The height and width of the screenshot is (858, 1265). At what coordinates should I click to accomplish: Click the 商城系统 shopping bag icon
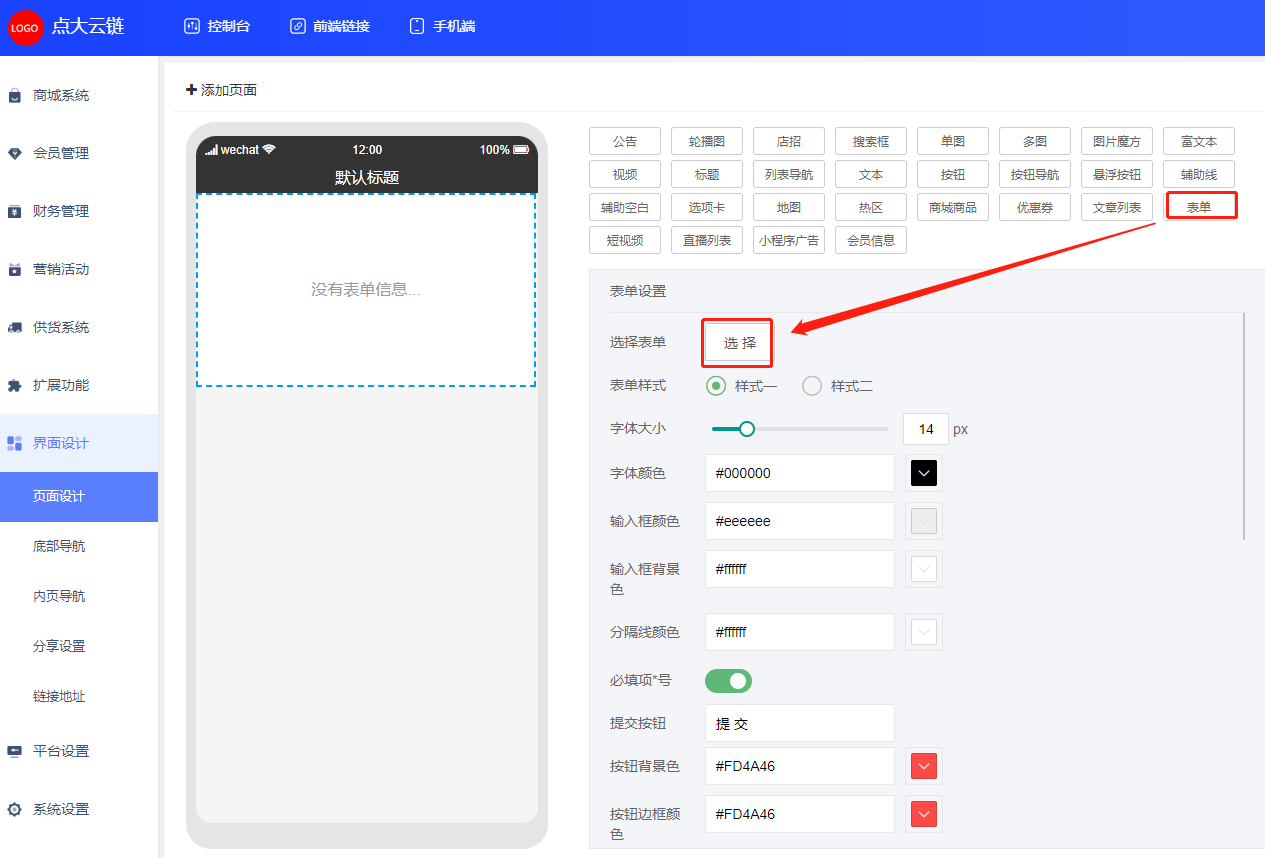(x=15, y=96)
